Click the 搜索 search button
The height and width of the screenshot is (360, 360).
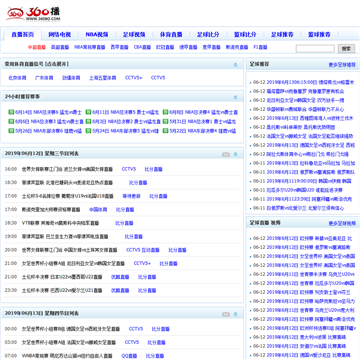coord(346,49)
